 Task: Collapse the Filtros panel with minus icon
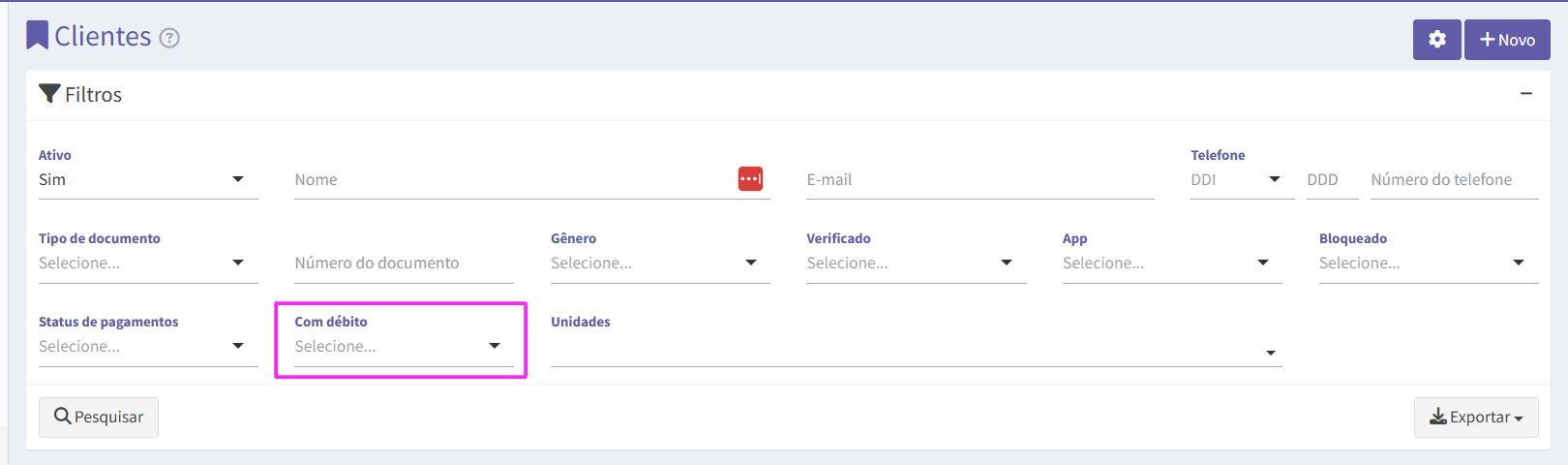(1526, 94)
